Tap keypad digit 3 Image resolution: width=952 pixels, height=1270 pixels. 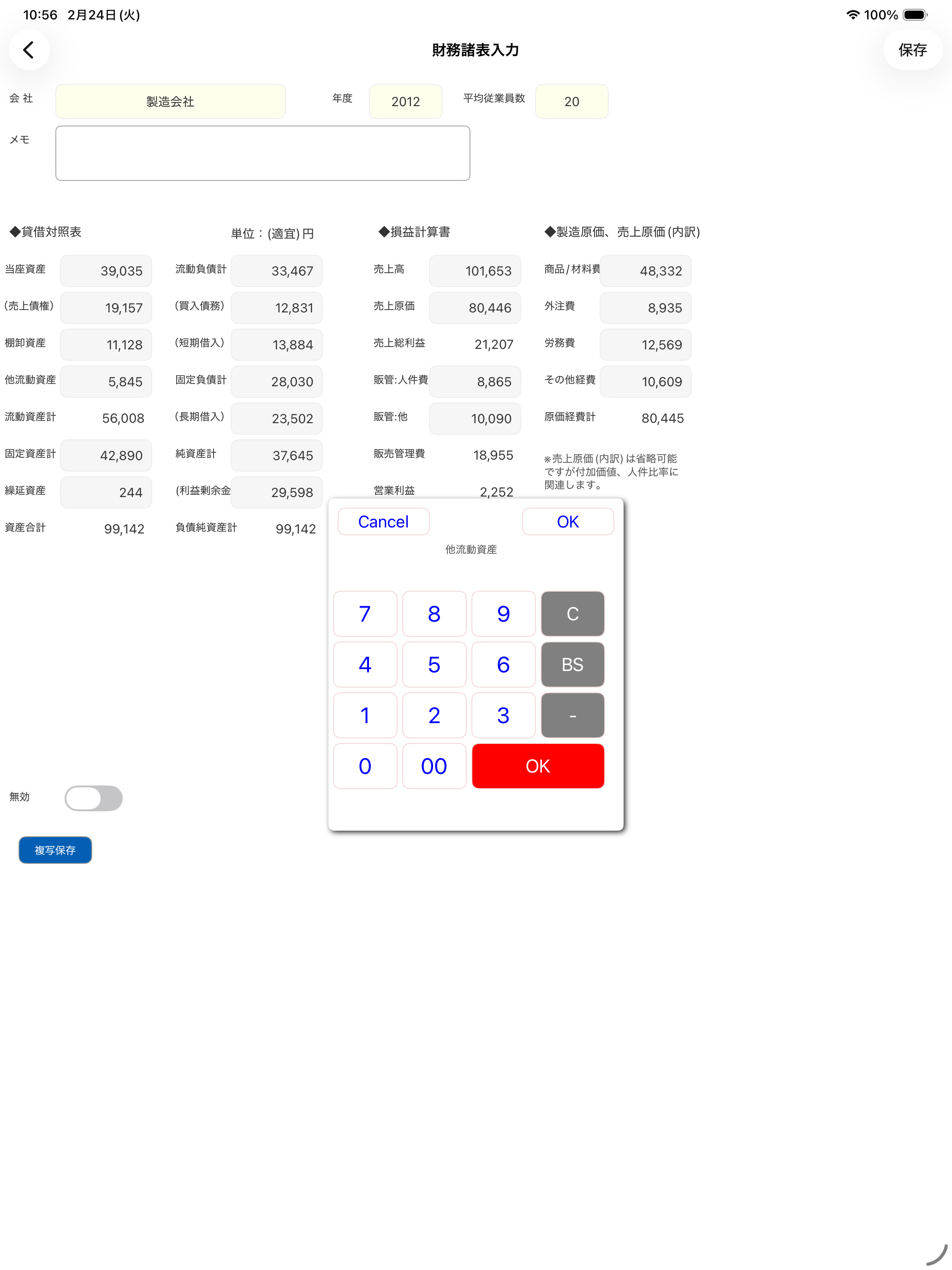[x=503, y=715]
